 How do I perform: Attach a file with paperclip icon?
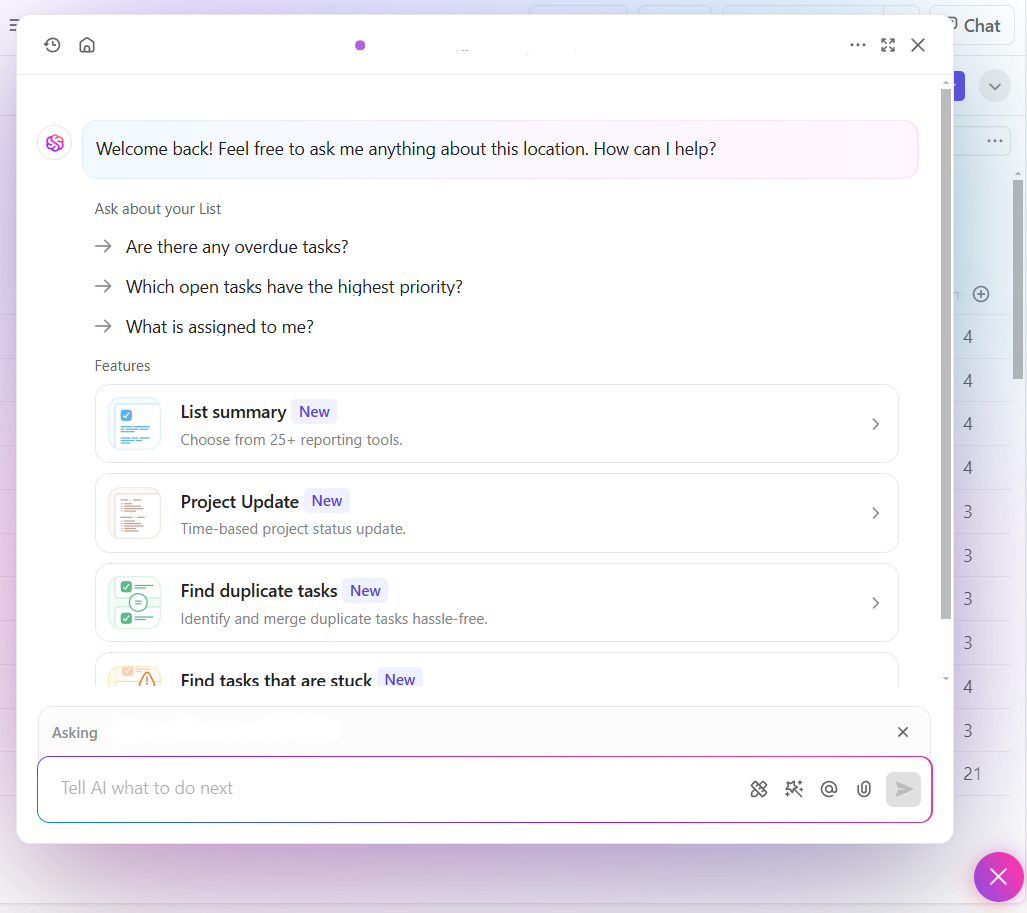point(864,789)
